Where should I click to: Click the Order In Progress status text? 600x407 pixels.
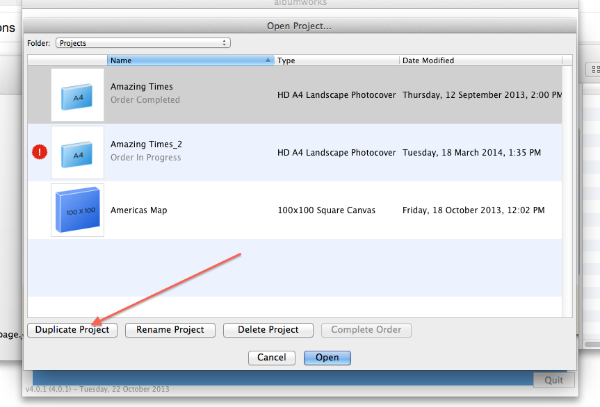146,158
